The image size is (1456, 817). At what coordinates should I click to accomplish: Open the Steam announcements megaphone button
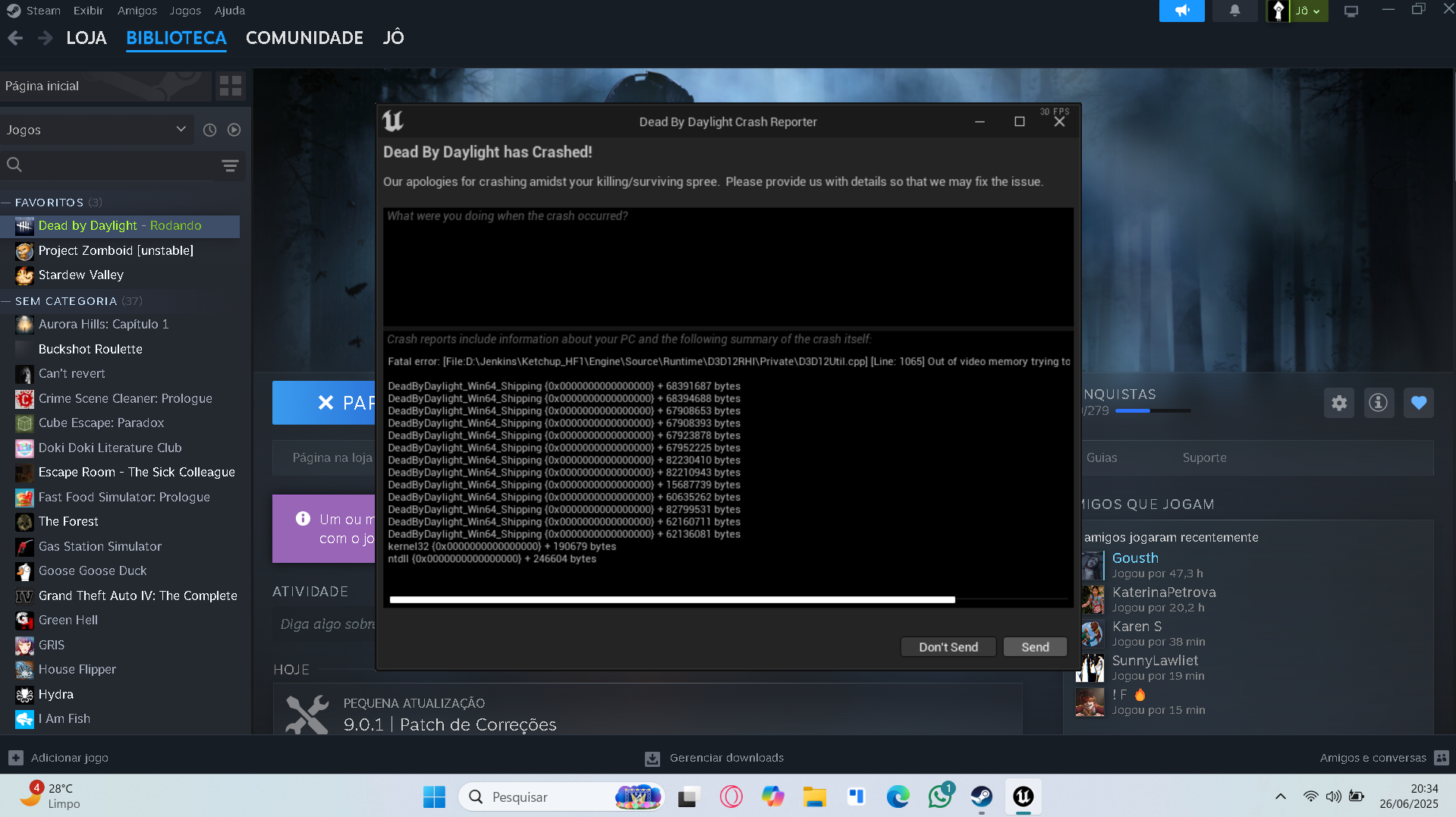1181,11
